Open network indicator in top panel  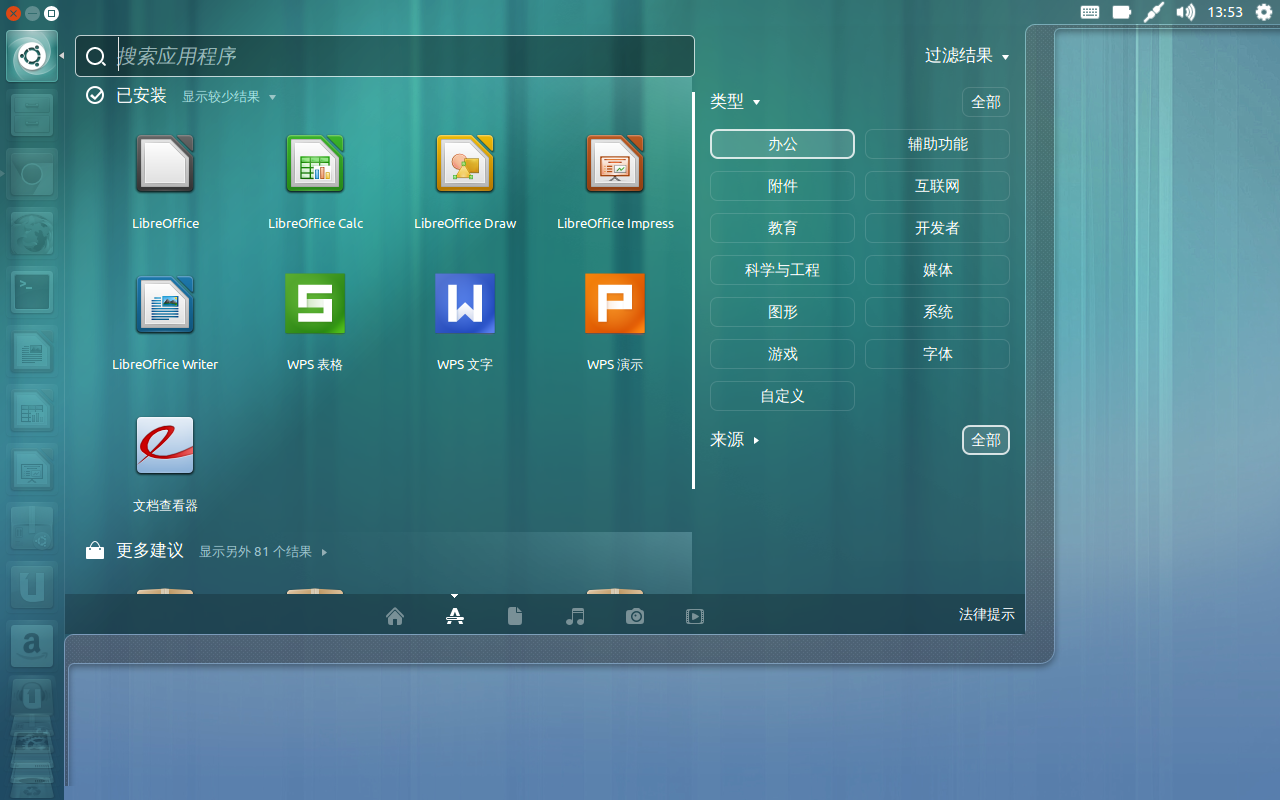point(1154,12)
